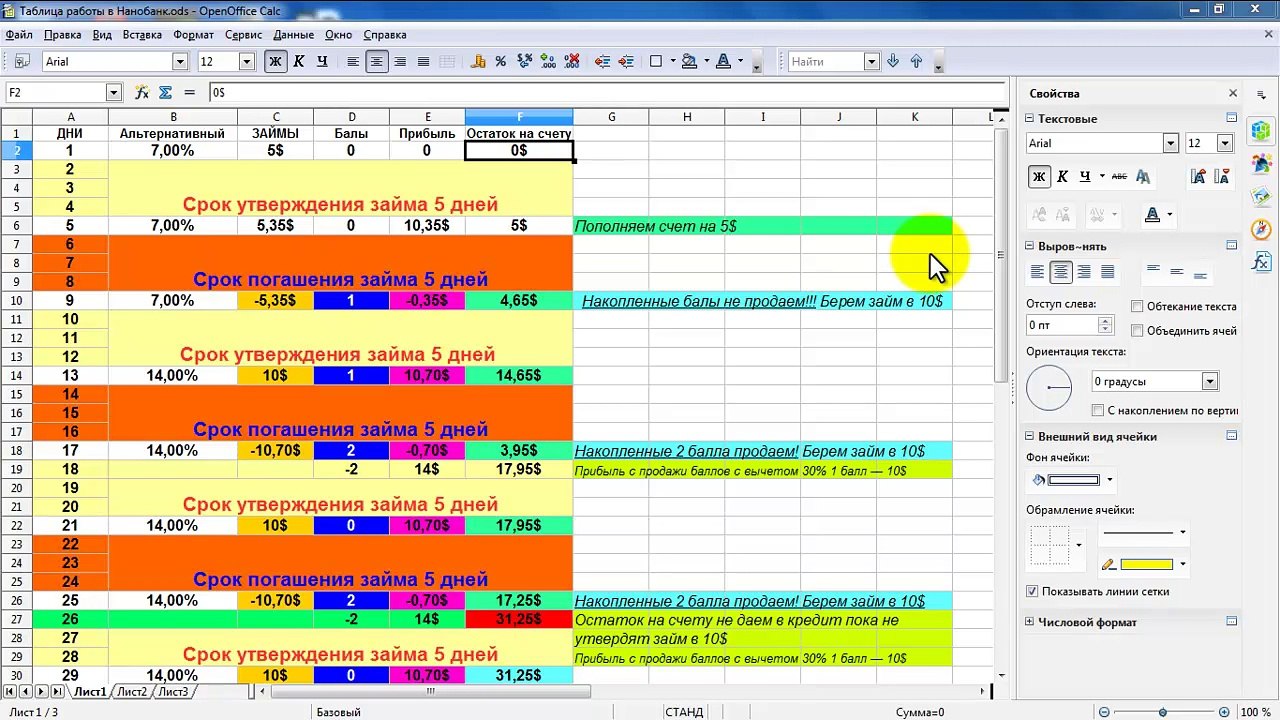
Task: Toggle bold in main toolbar
Action: [x=275, y=61]
